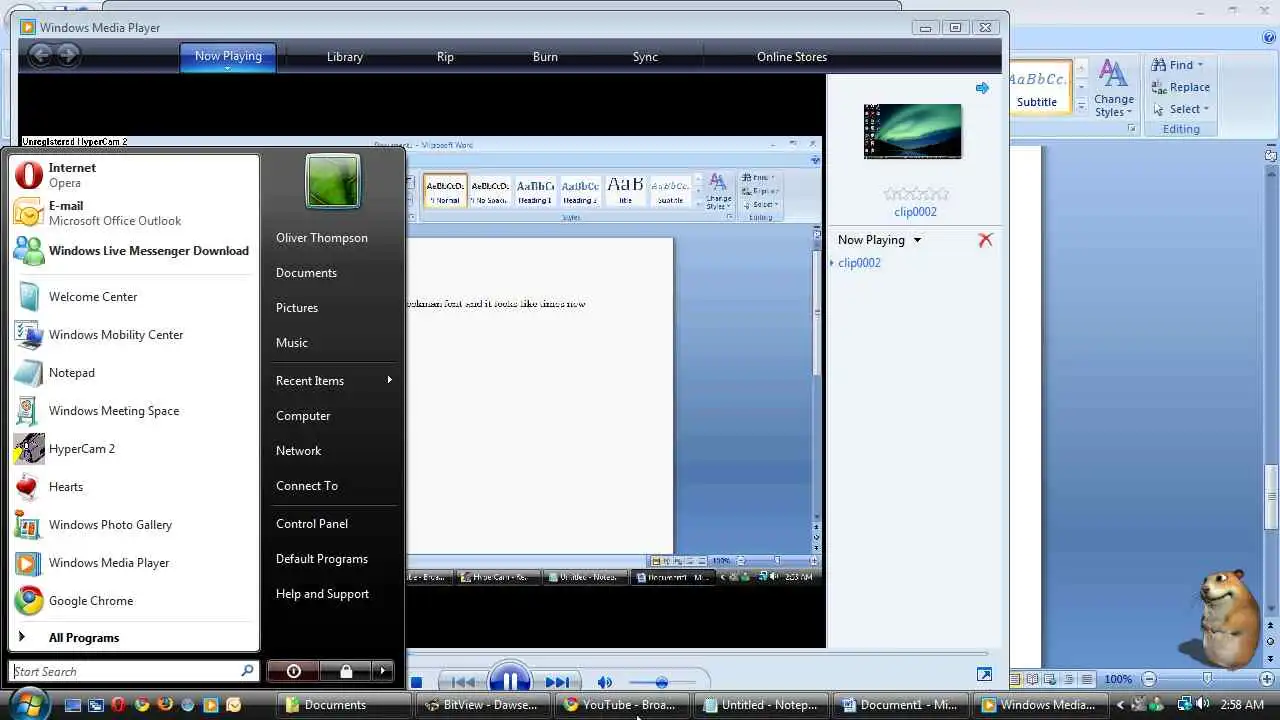This screenshot has height=720, width=1280.
Task: Open Pictures from Start menu
Action: click(297, 308)
